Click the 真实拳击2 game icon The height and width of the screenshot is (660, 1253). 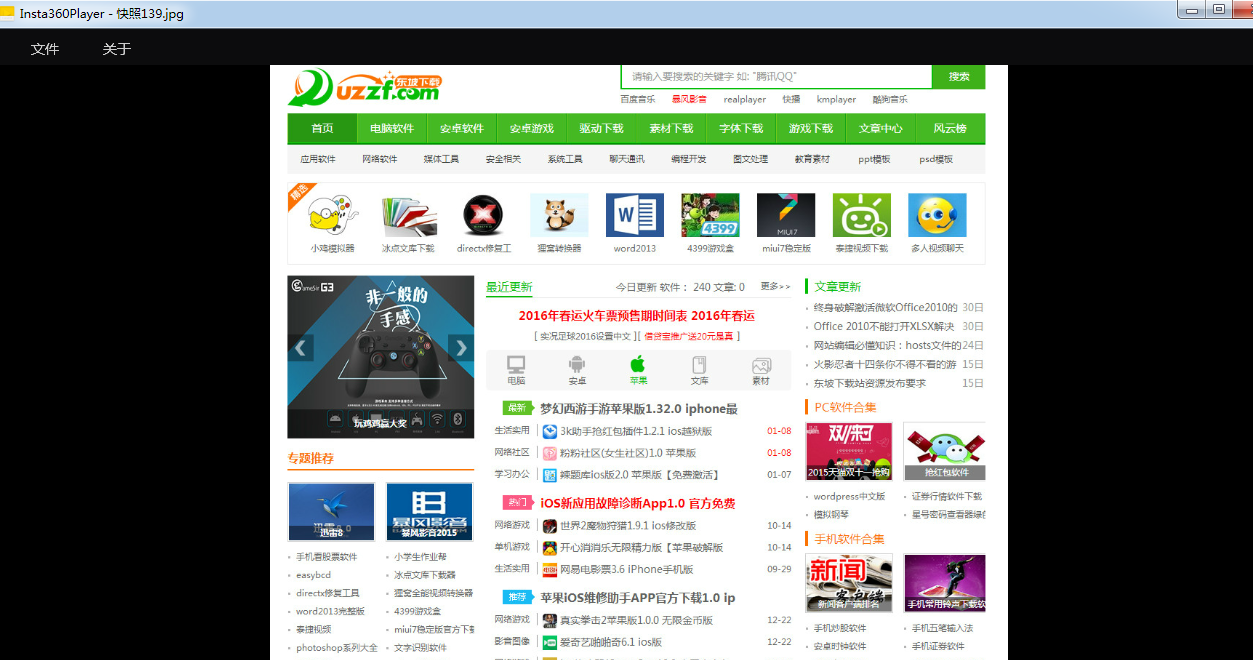549,620
